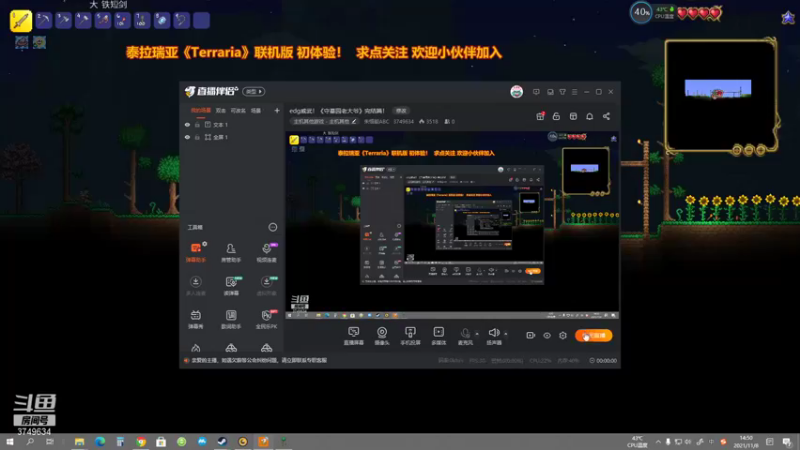
Task: Add a 手机投屏 phone casting source
Action: click(410, 336)
